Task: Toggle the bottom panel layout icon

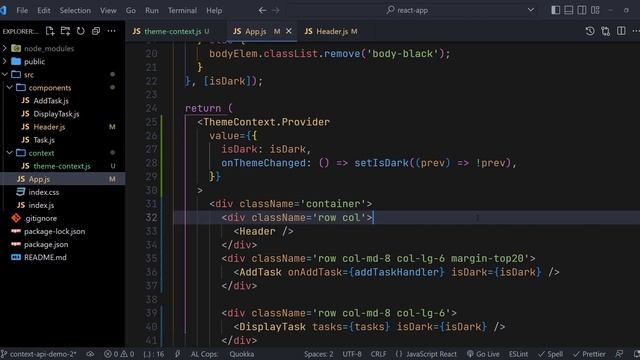Action: [x=569, y=10]
